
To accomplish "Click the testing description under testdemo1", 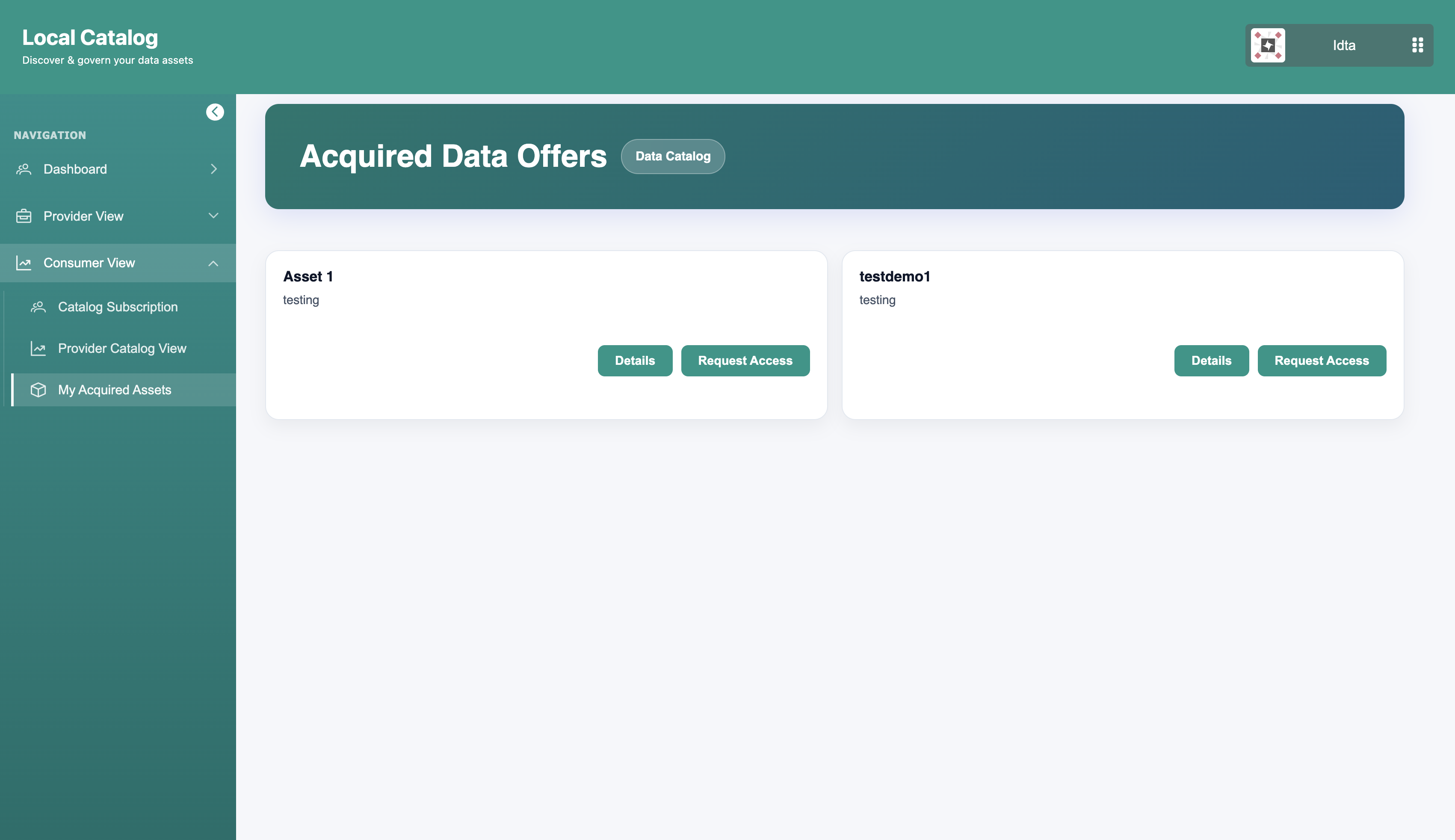I will tap(877, 300).
